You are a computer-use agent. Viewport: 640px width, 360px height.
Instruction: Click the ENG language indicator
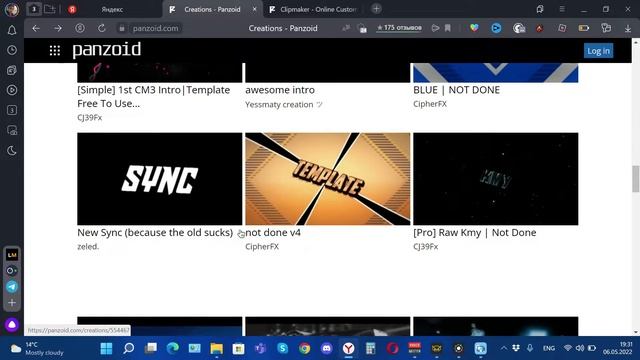tap(549, 348)
